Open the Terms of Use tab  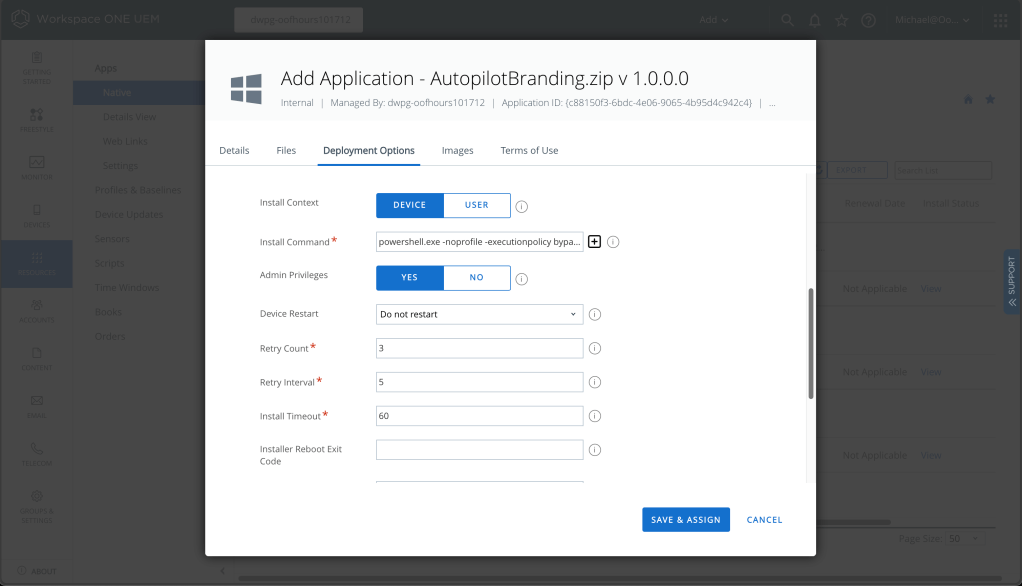(529, 150)
